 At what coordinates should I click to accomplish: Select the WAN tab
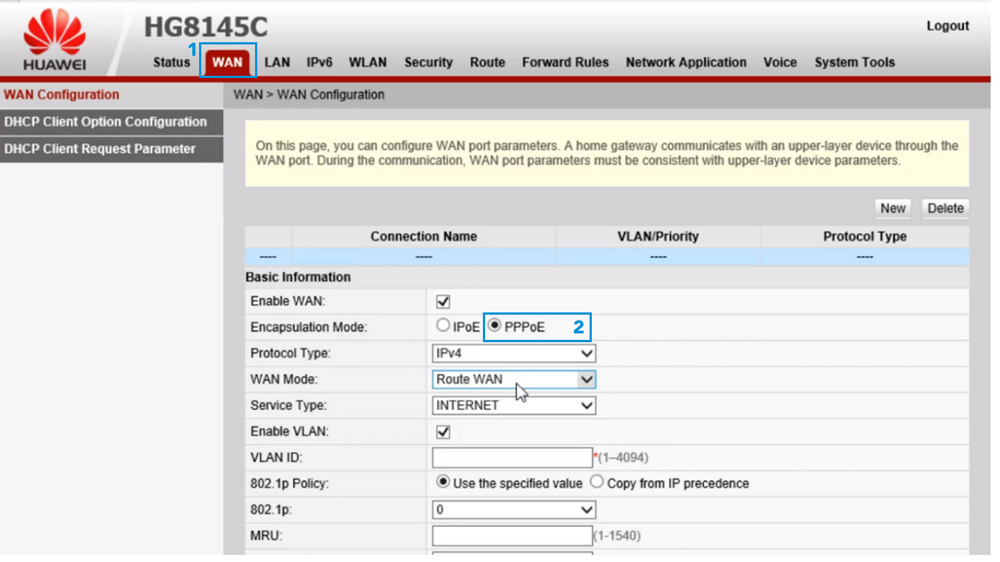228,63
